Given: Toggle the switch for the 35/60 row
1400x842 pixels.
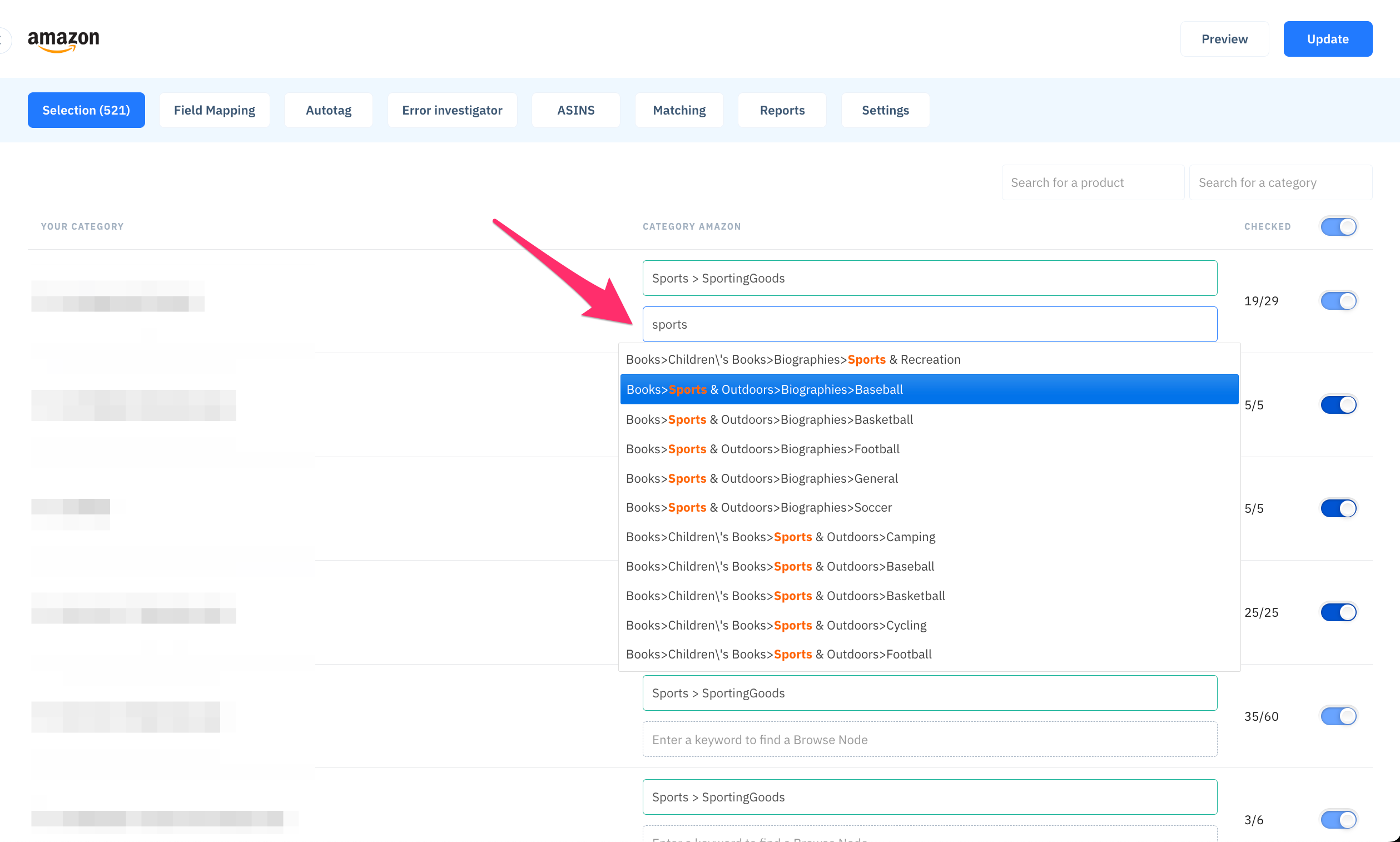Looking at the screenshot, I should point(1338,716).
